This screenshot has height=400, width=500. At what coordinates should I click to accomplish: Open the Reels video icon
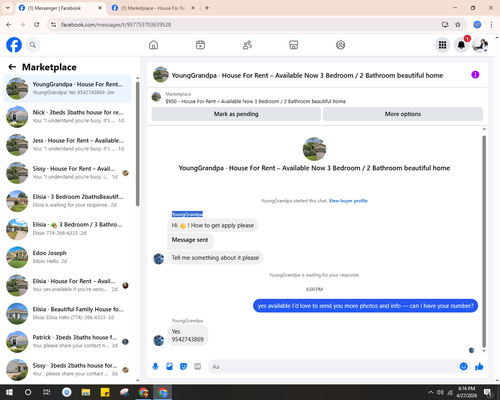(200, 45)
